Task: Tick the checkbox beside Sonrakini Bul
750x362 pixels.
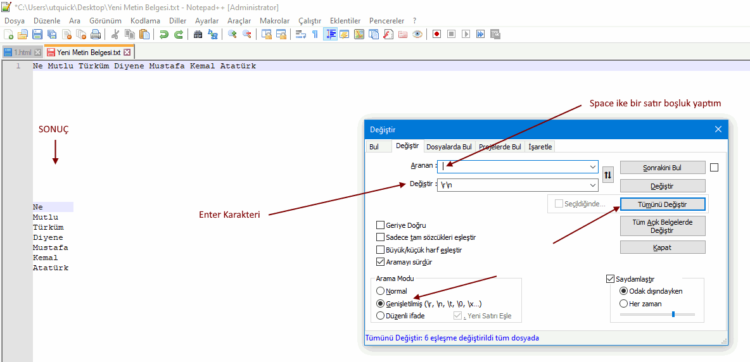Action: [714, 167]
